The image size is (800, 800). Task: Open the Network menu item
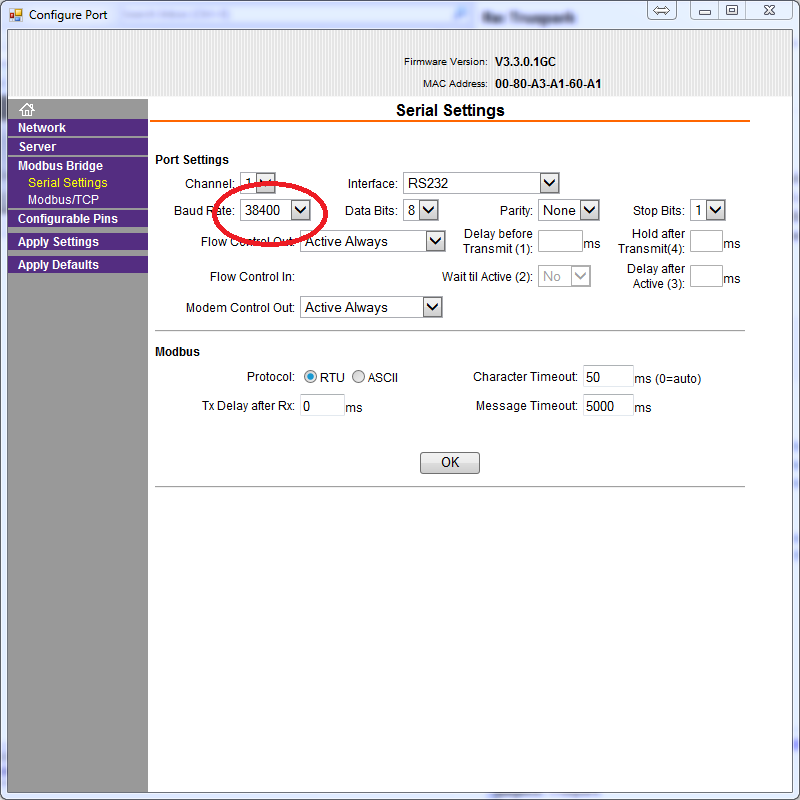coord(42,128)
